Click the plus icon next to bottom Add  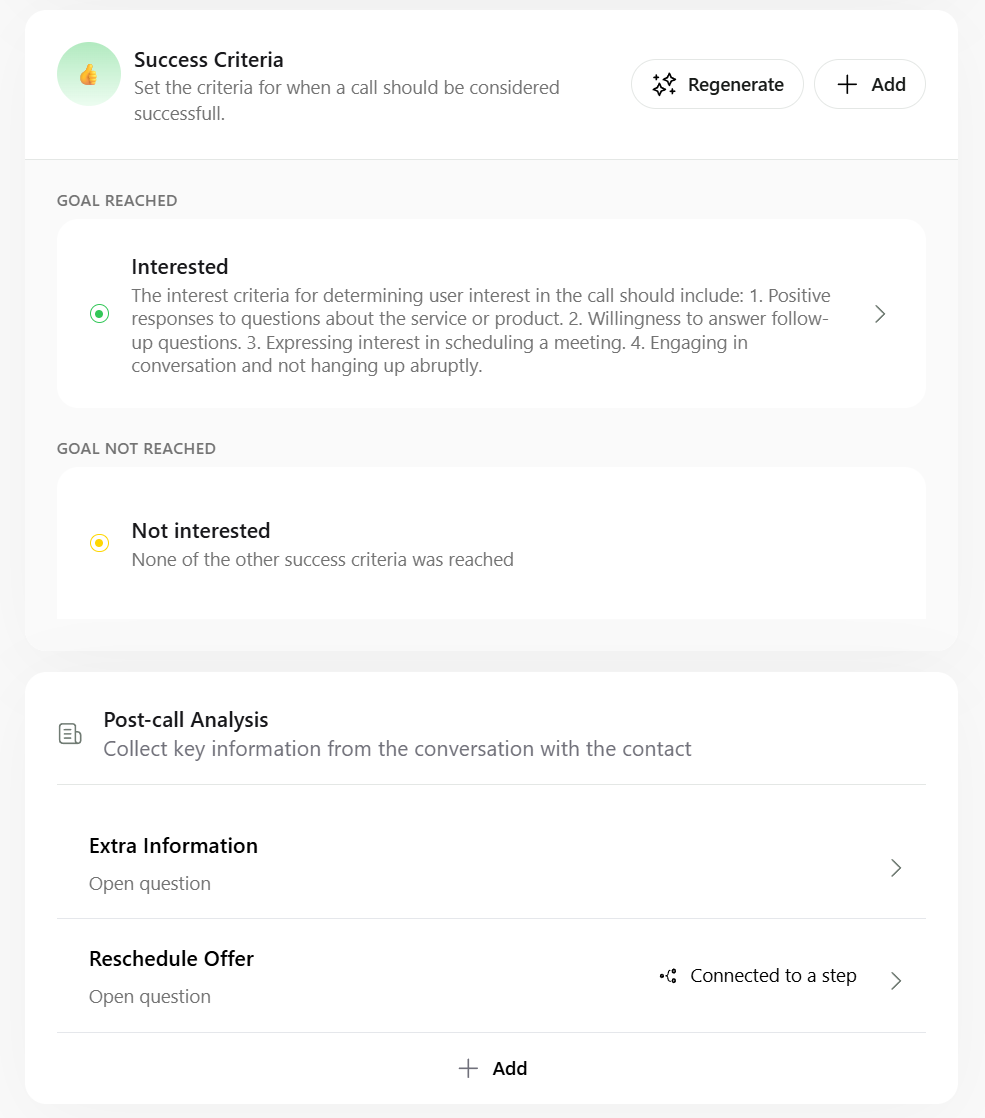(x=468, y=1068)
